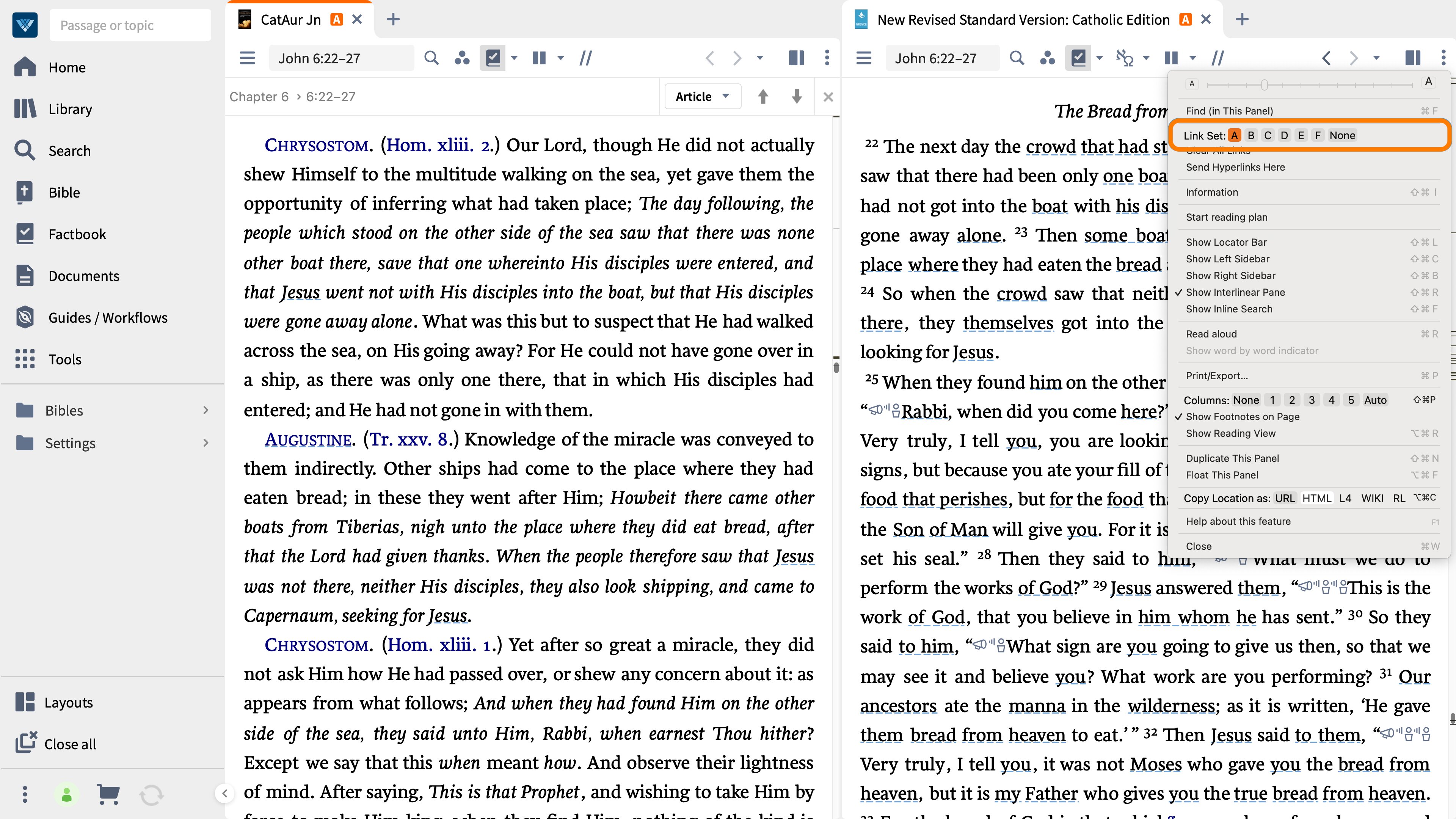Click Close all panels
This screenshot has width=1456, height=819.
point(55,744)
